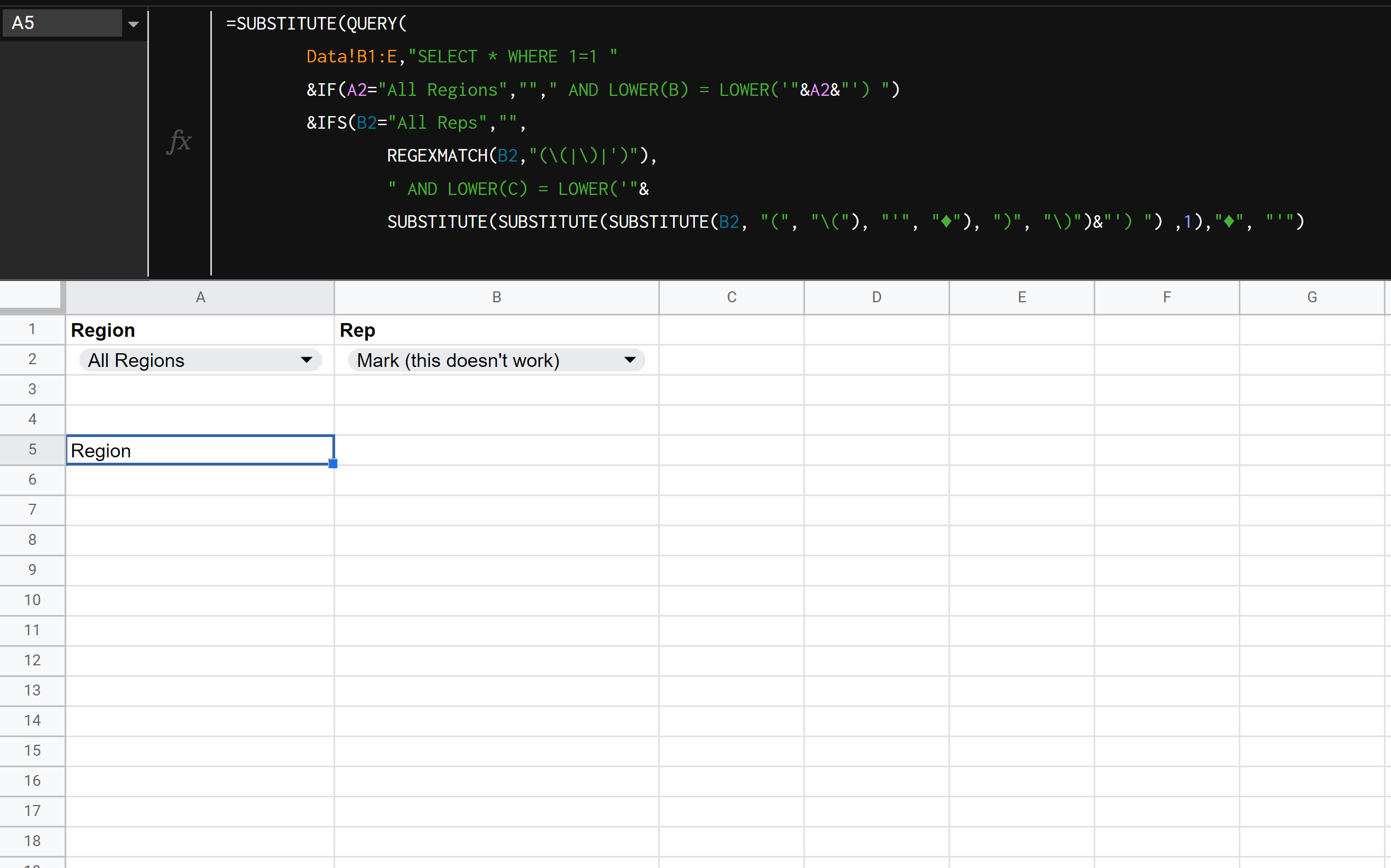
Task: Select column A header
Action: pyautogui.click(x=200, y=297)
